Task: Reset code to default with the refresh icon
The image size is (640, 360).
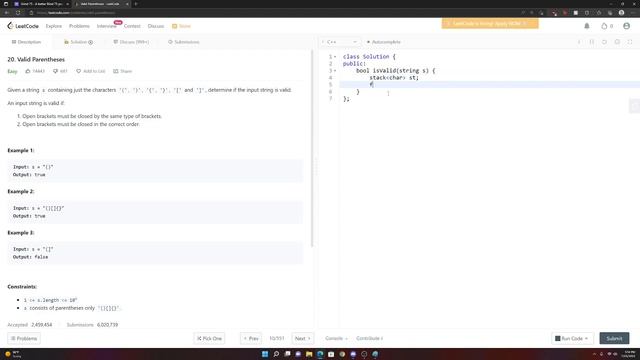Action: [x=604, y=42]
